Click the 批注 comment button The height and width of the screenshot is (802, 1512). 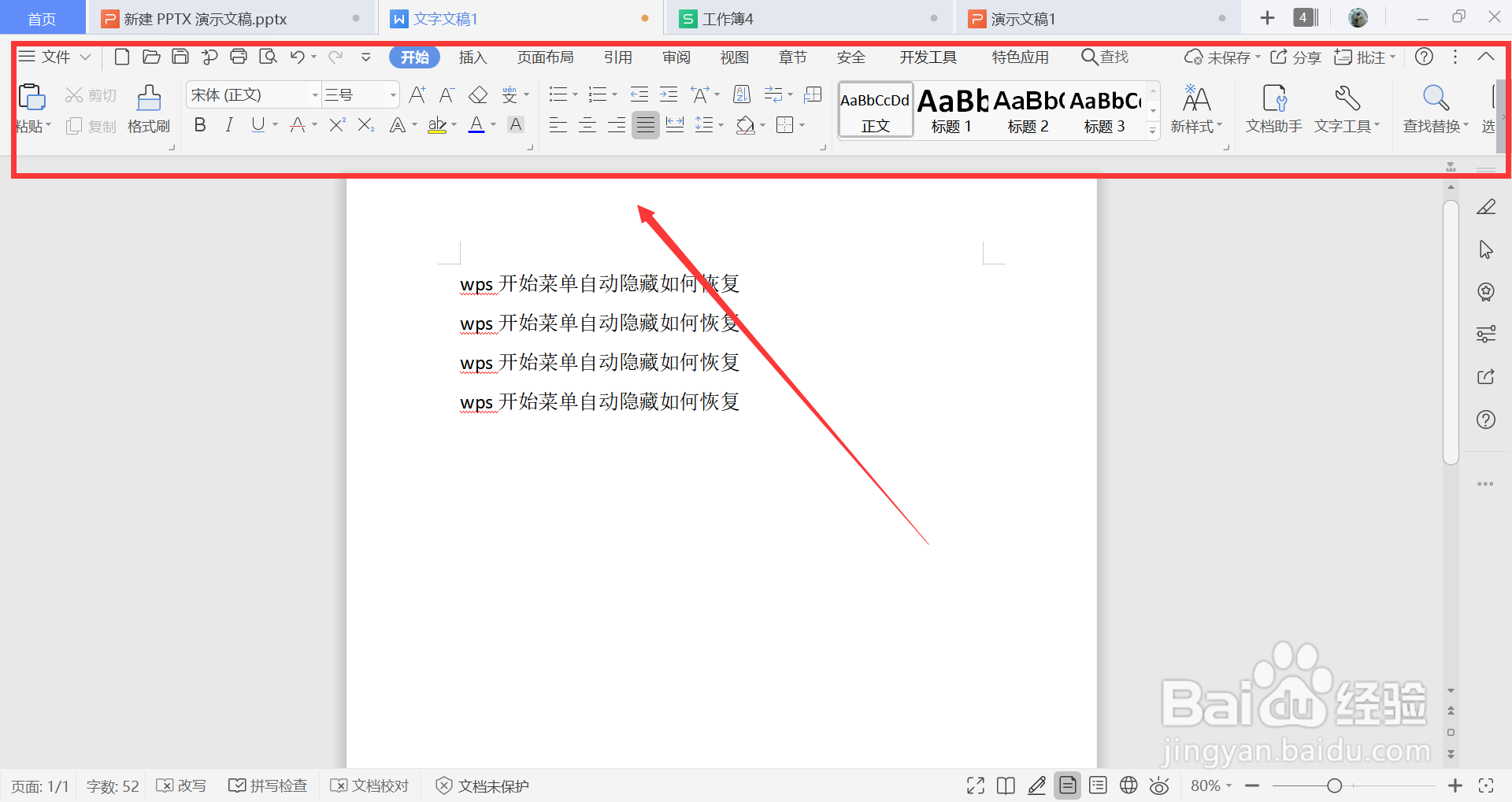pos(1364,57)
